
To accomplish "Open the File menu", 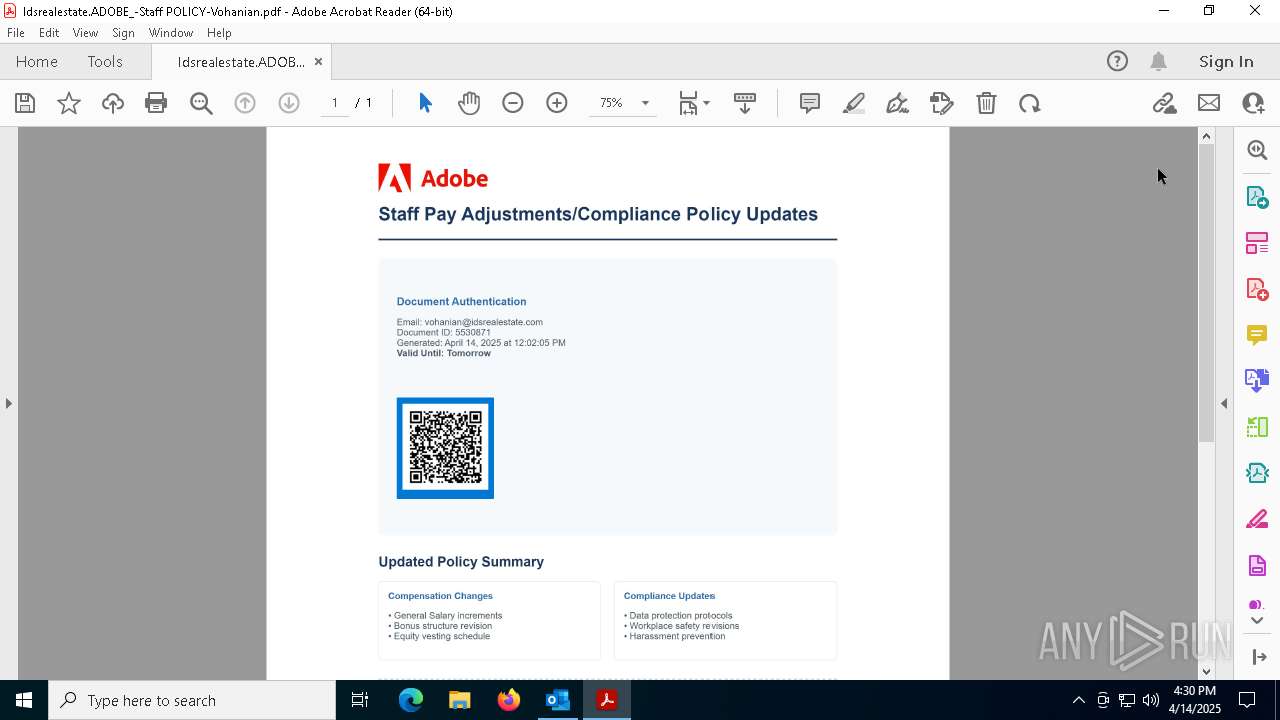I will click(16, 33).
